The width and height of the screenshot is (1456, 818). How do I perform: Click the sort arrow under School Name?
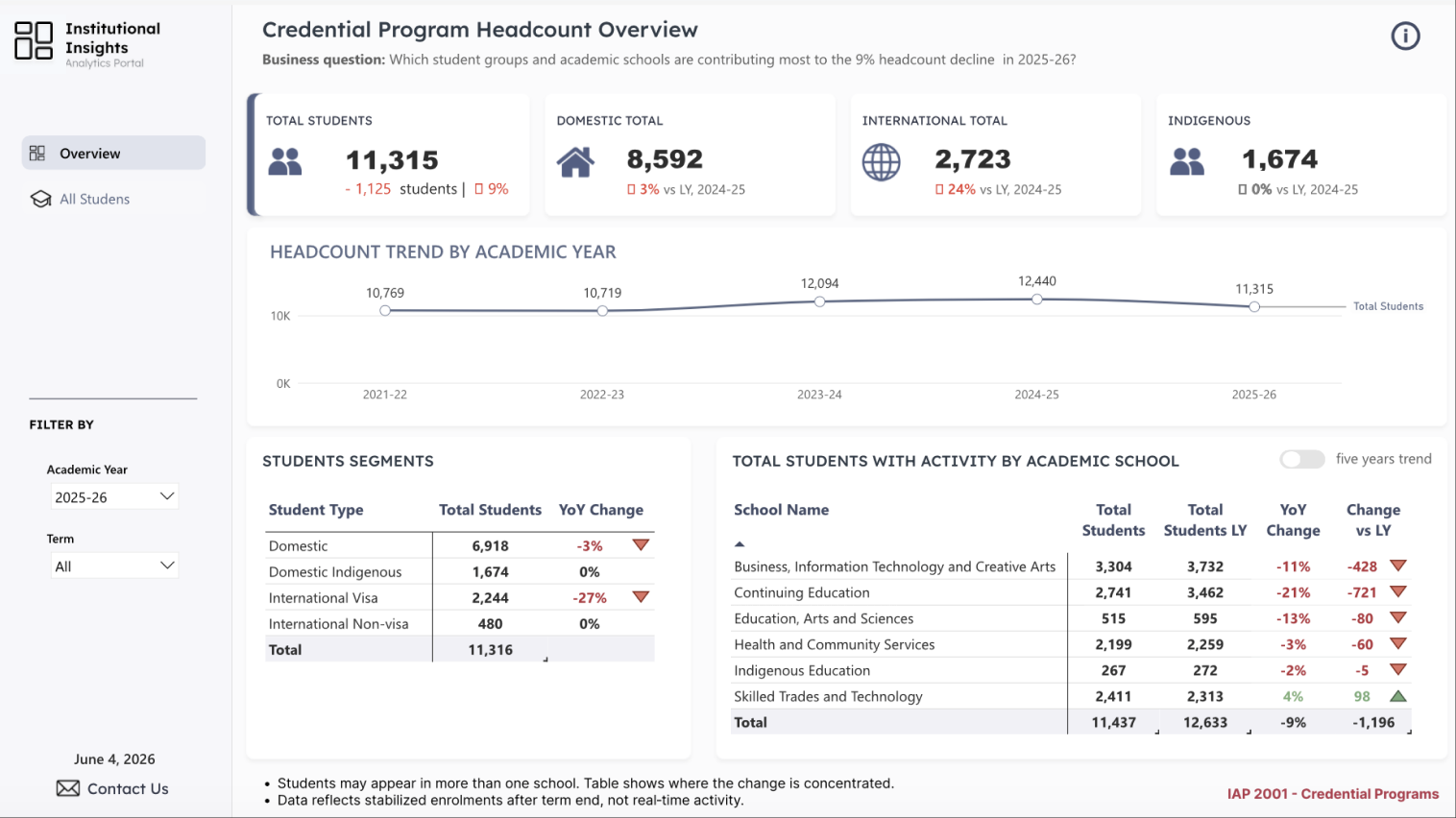coord(740,544)
